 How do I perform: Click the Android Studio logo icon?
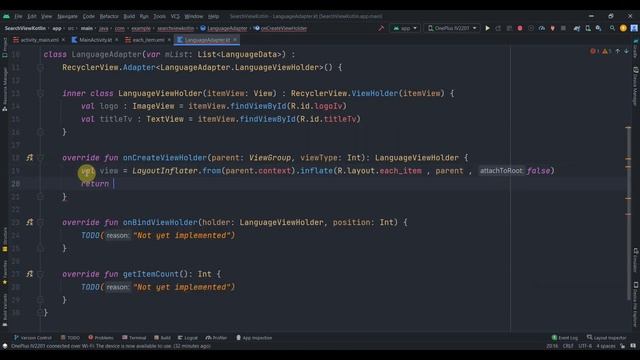6,16
